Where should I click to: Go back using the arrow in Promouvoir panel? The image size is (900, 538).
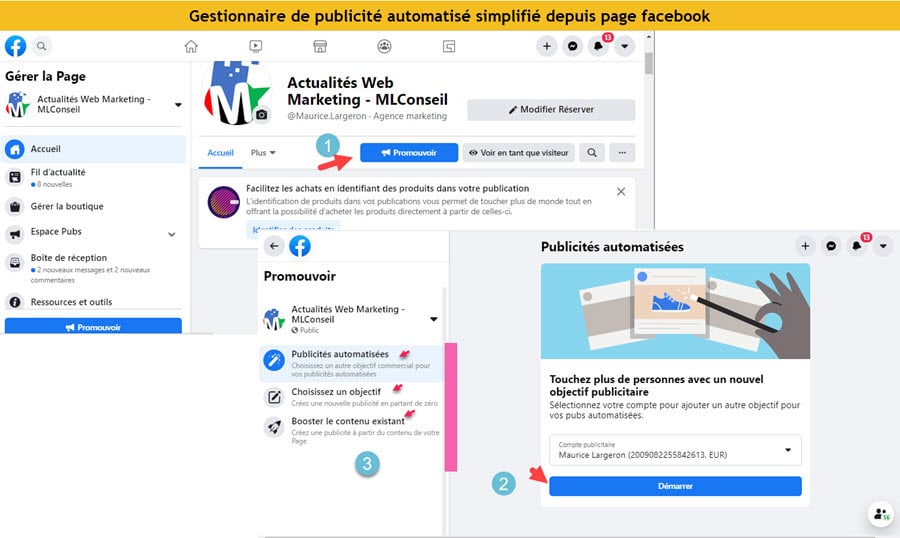[274, 246]
